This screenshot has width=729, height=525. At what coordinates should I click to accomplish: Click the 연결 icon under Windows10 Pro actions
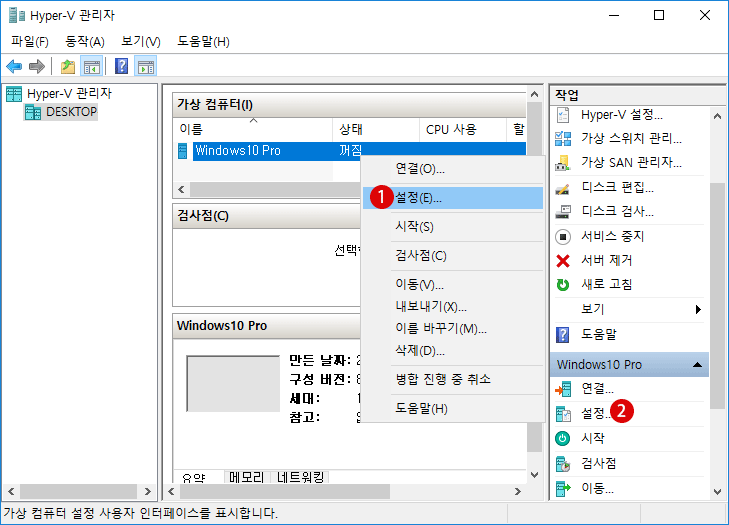[563, 389]
